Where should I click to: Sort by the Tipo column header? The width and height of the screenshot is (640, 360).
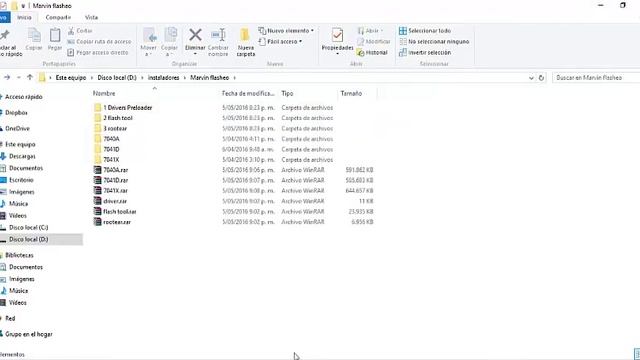pyautogui.click(x=287, y=93)
